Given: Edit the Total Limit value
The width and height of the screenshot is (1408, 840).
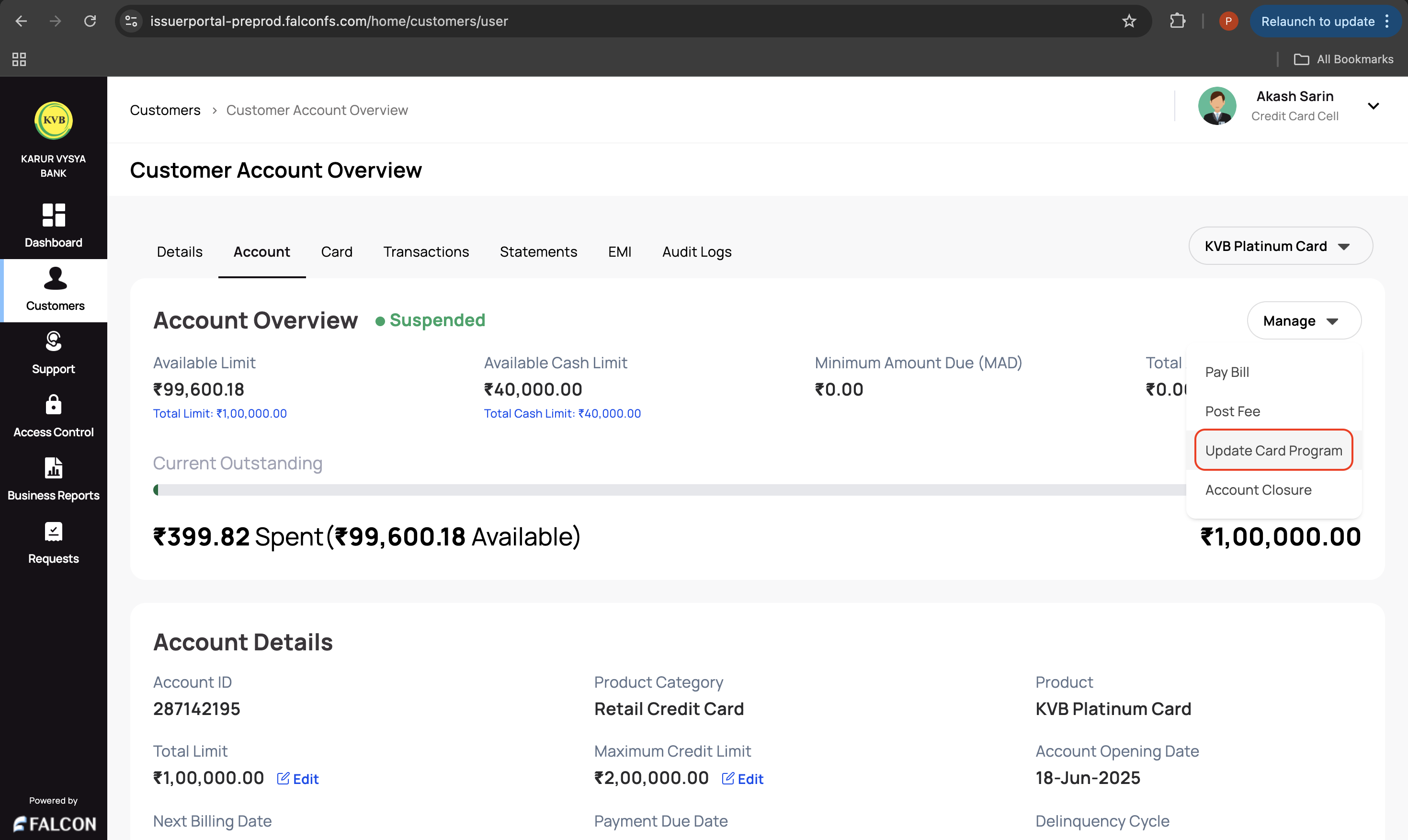Looking at the screenshot, I should click(298, 779).
